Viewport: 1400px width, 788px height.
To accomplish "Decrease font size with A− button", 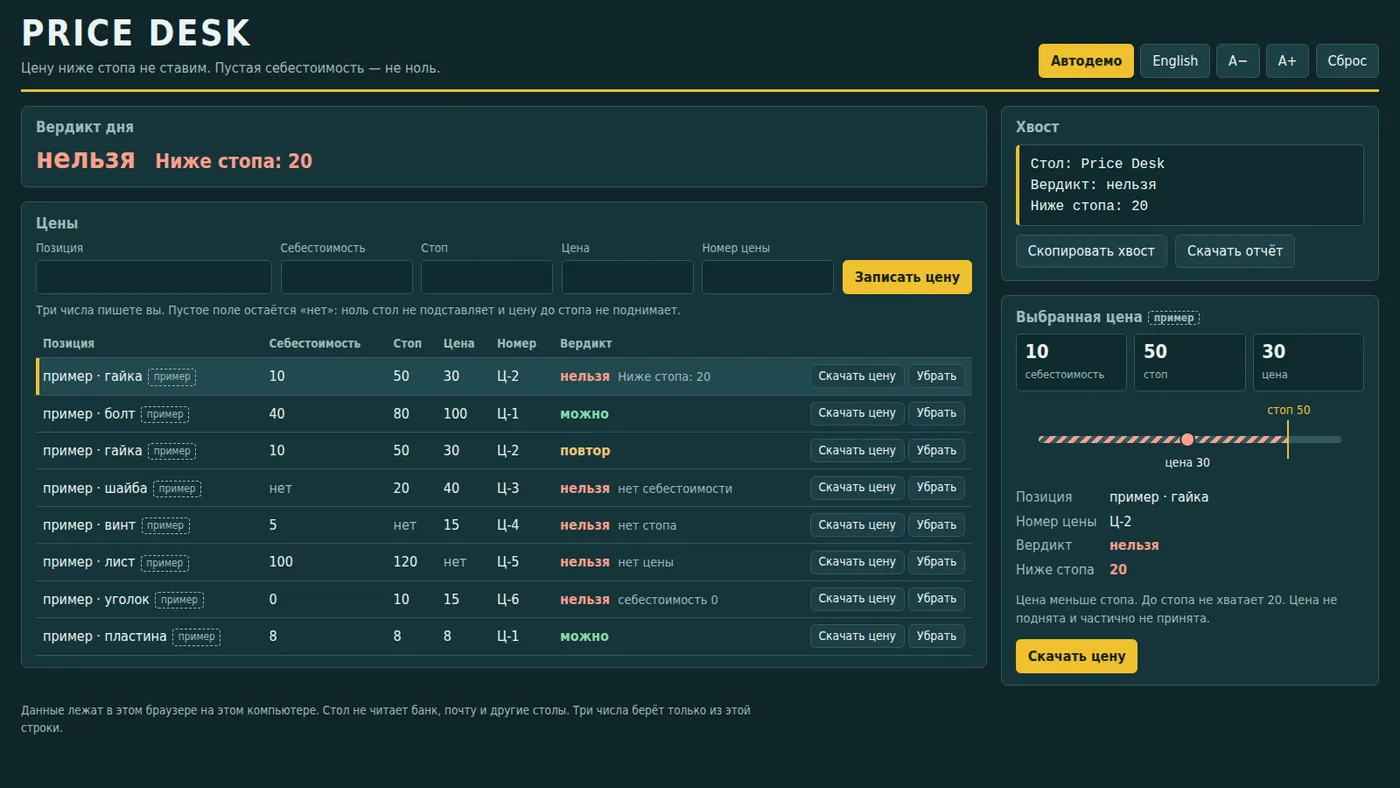I will click(x=1238, y=61).
